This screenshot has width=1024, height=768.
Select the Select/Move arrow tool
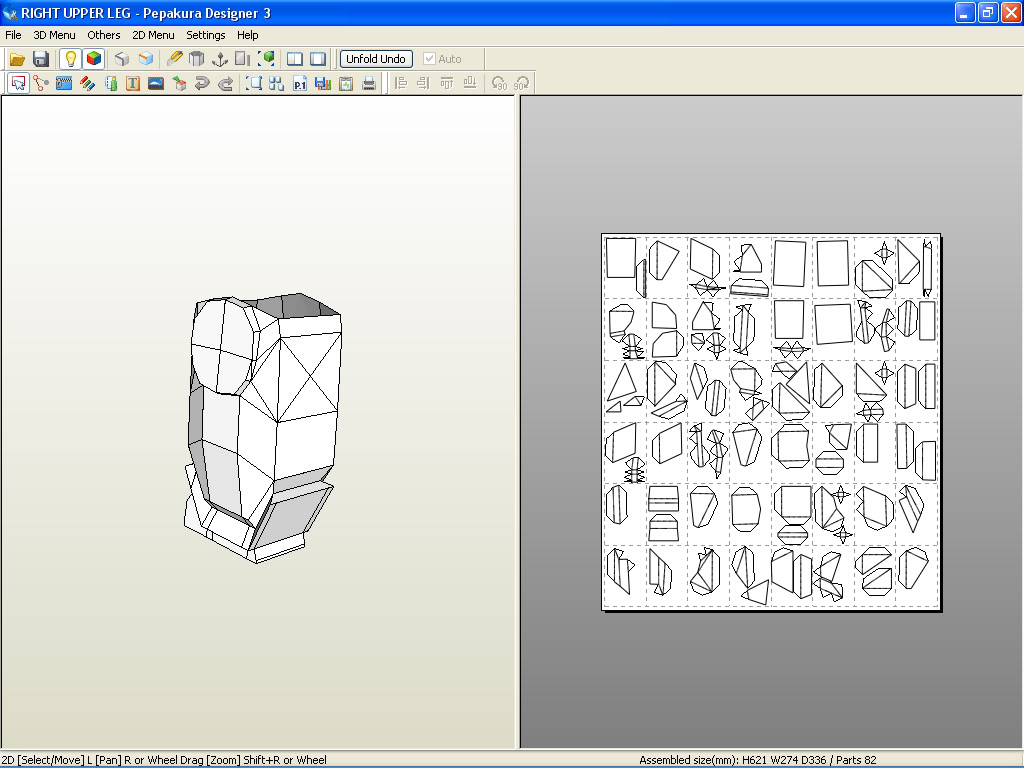pyautogui.click(x=18, y=84)
